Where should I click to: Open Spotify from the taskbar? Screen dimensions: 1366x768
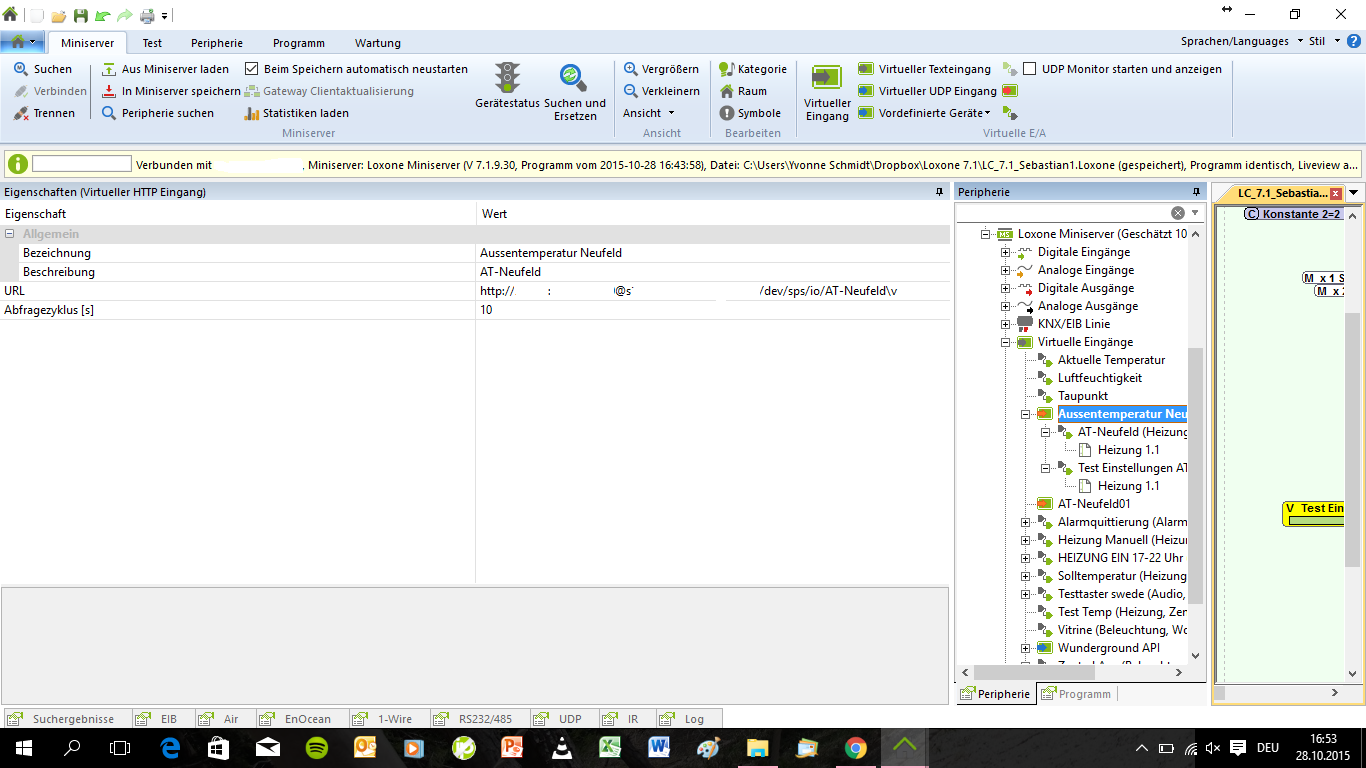[316, 747]
